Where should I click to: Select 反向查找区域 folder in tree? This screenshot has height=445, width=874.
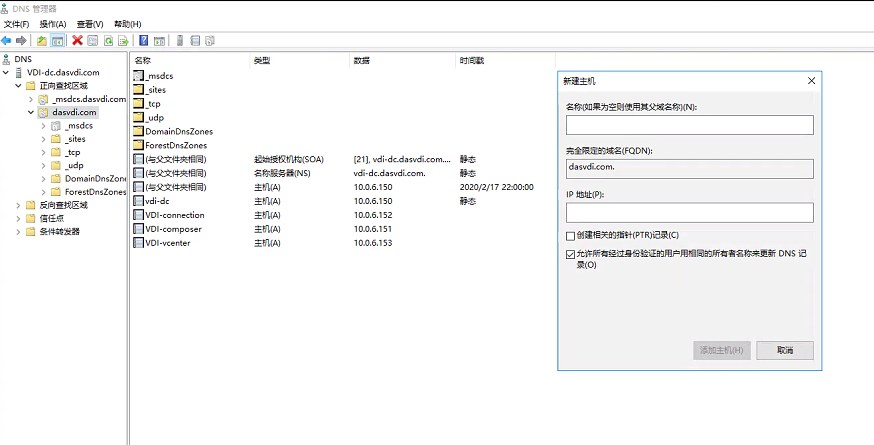(64, 205)
